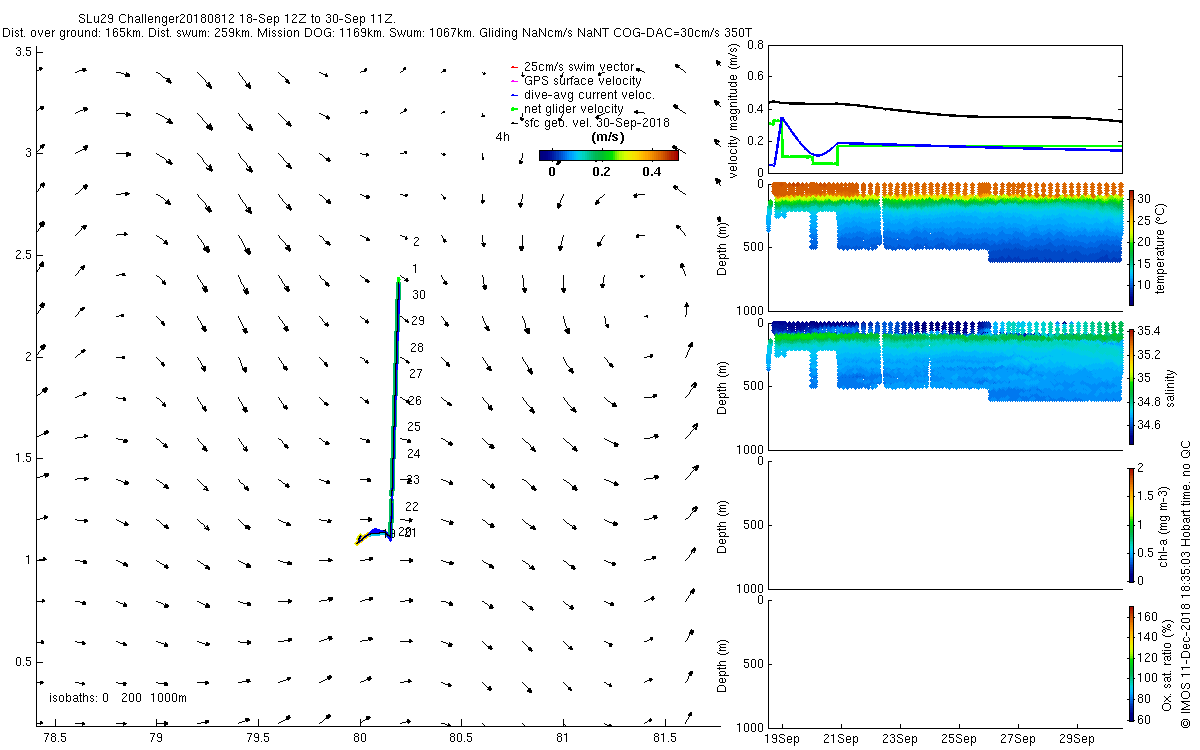The image size is (1200, 750).
Task: Click day marker '27' on the glider track
Action: tap(416, 374)
